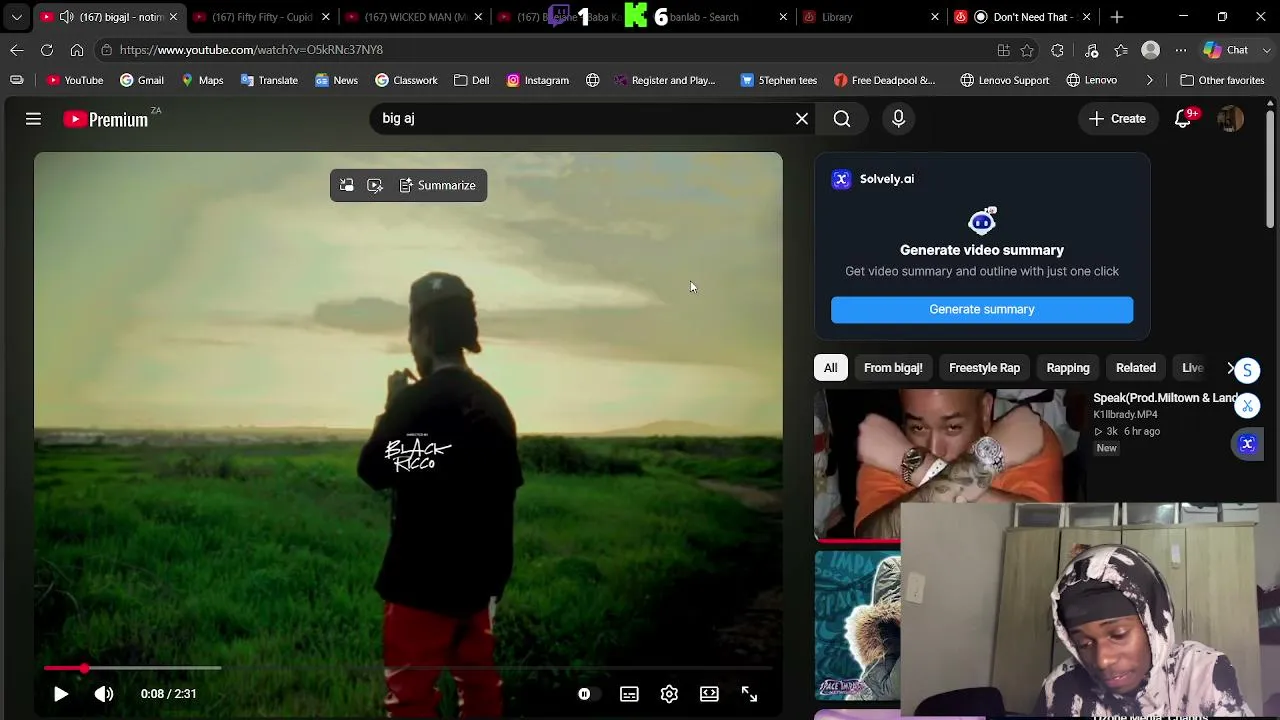This screenshot has width=1280, height=720.
Task: Open the News bookmark
Action: [336, 80]
